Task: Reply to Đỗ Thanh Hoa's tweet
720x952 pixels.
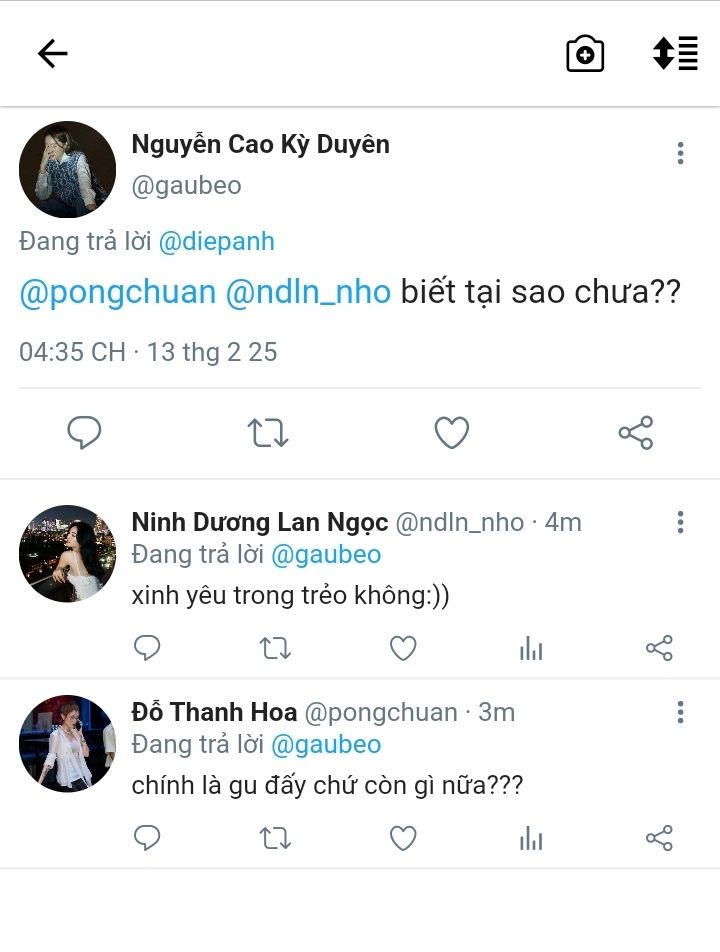Action: (x=147, y=838)
